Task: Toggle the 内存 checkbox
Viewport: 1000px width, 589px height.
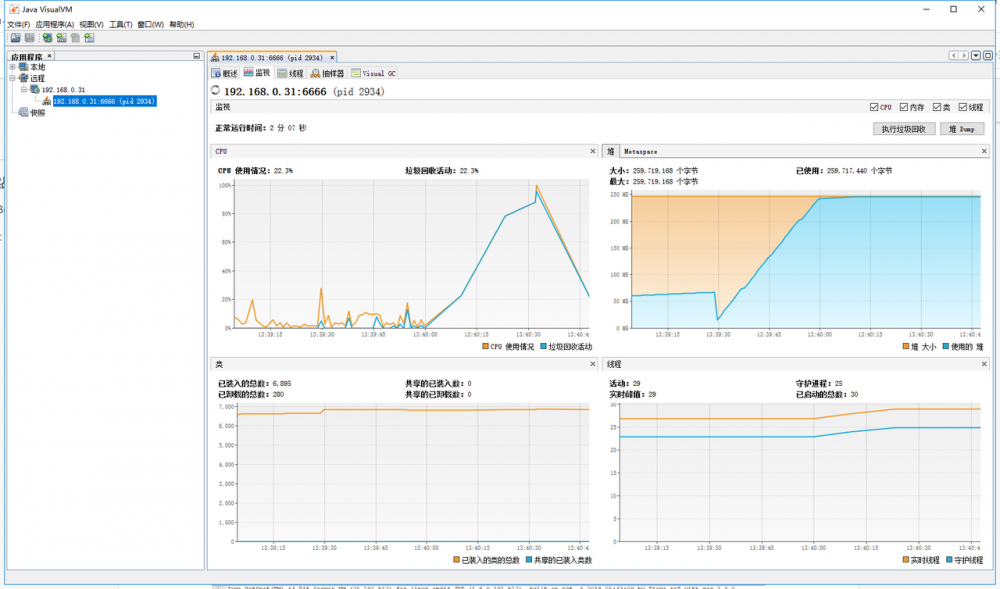Action: (904, 107)
